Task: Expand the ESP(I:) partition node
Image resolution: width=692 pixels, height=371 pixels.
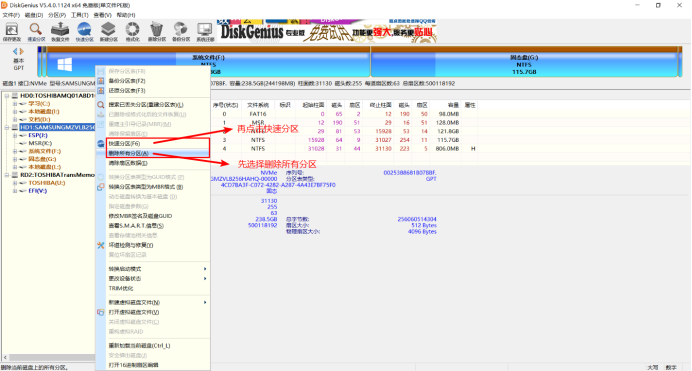Action: click(15, 135)
